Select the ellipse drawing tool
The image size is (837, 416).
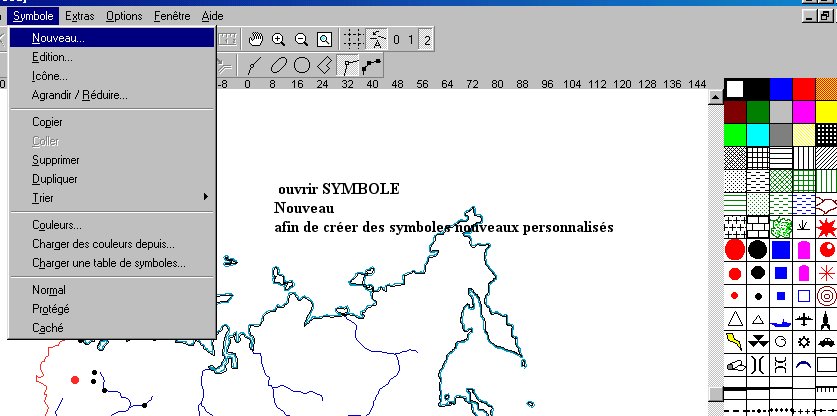coord(279,66)
